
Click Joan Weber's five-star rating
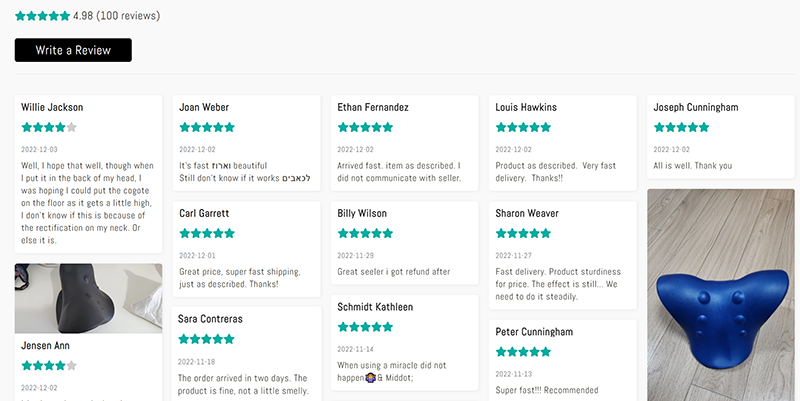coord(207,127)
